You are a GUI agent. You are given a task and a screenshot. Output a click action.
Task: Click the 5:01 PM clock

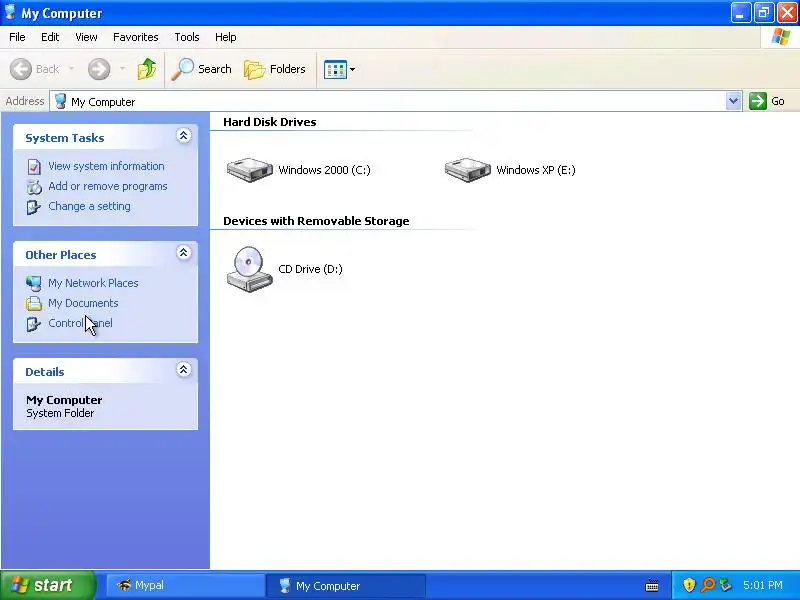[x=763, y=585]
